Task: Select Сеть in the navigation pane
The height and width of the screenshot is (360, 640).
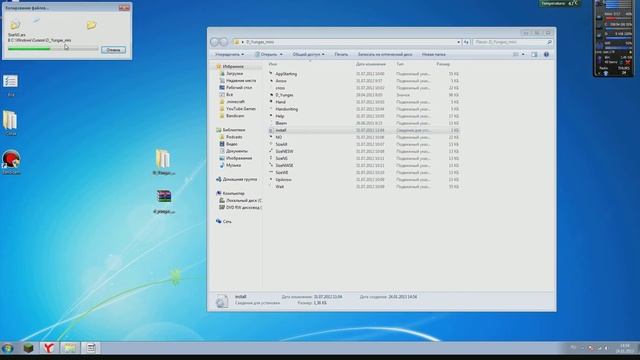Action: coord(227,221)
